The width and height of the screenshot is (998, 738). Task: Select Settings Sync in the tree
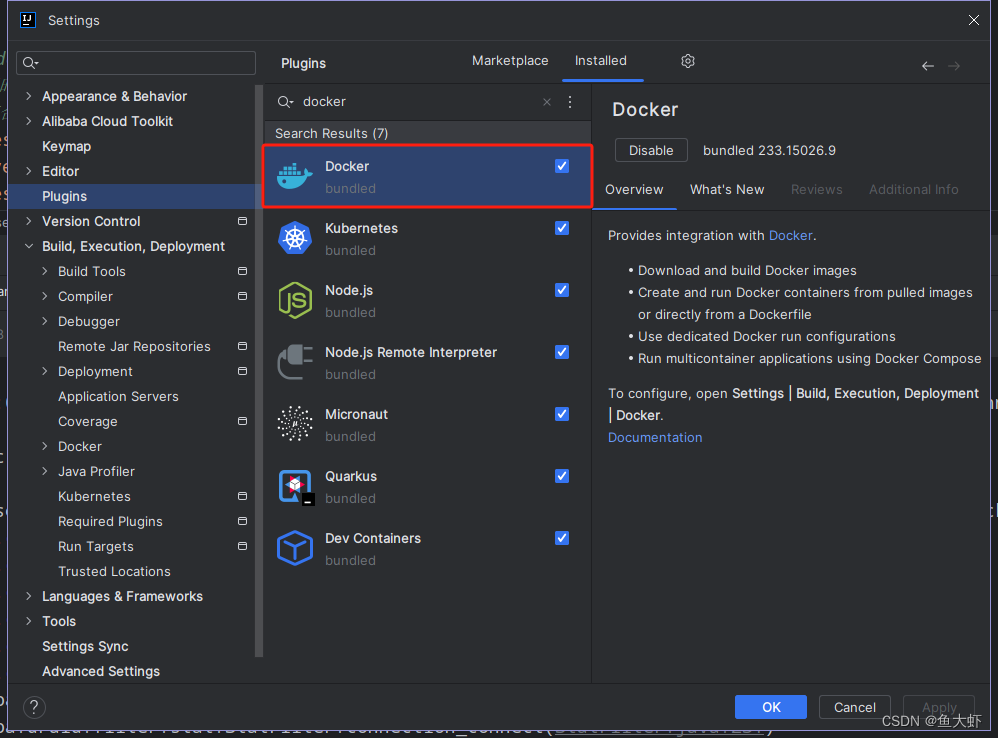point(85,646)
